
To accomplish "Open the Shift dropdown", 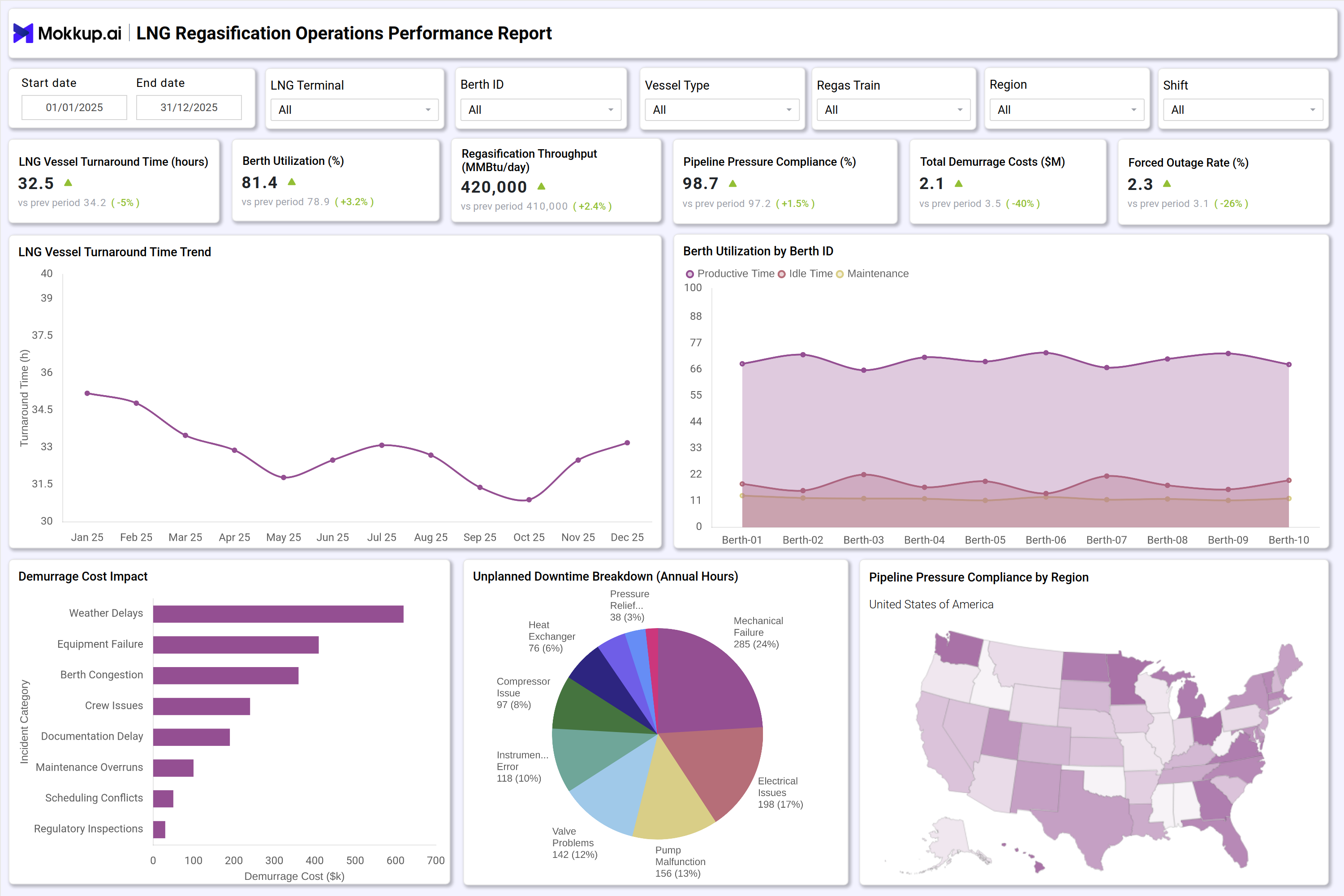I will pos(1243,110).
